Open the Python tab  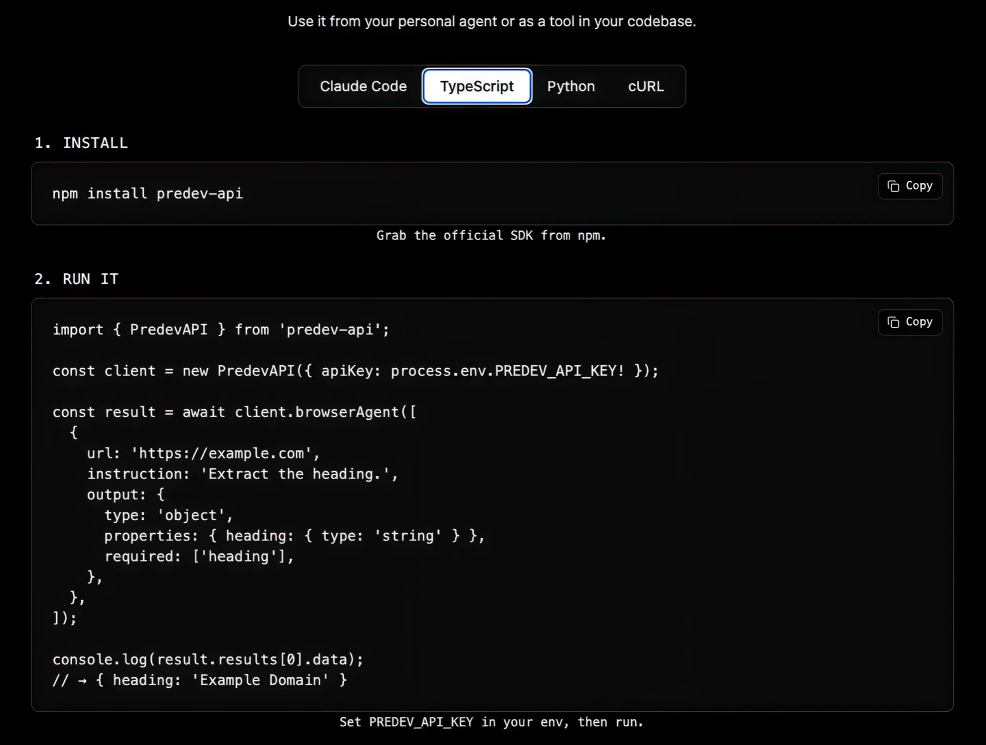(x=570, y=86)
